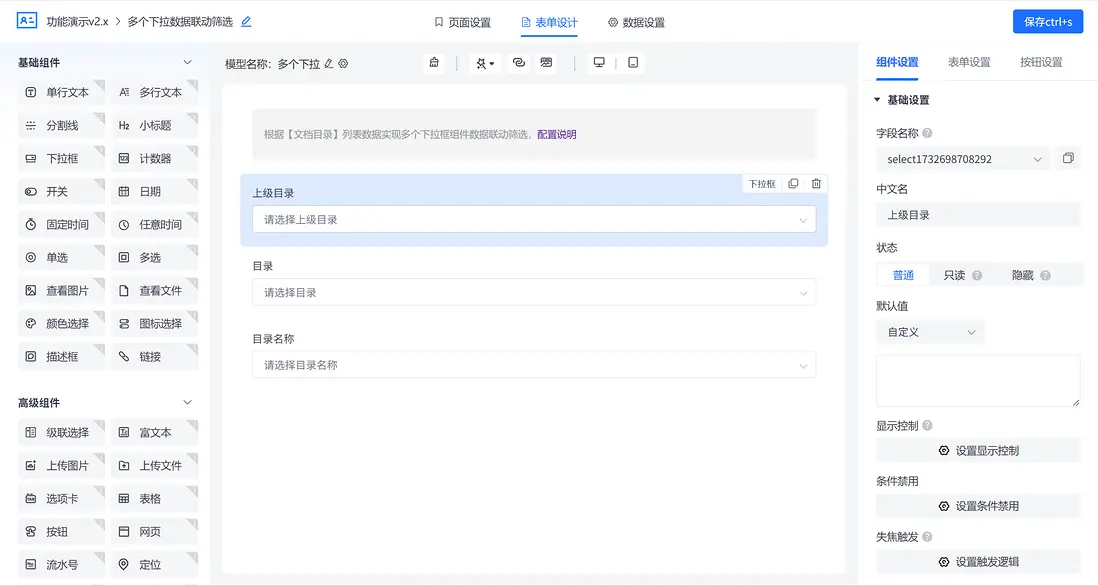Click the broom clear icon in the toolbar
This screenshot has width=1098, height=586.
click(x=433, y=62)
